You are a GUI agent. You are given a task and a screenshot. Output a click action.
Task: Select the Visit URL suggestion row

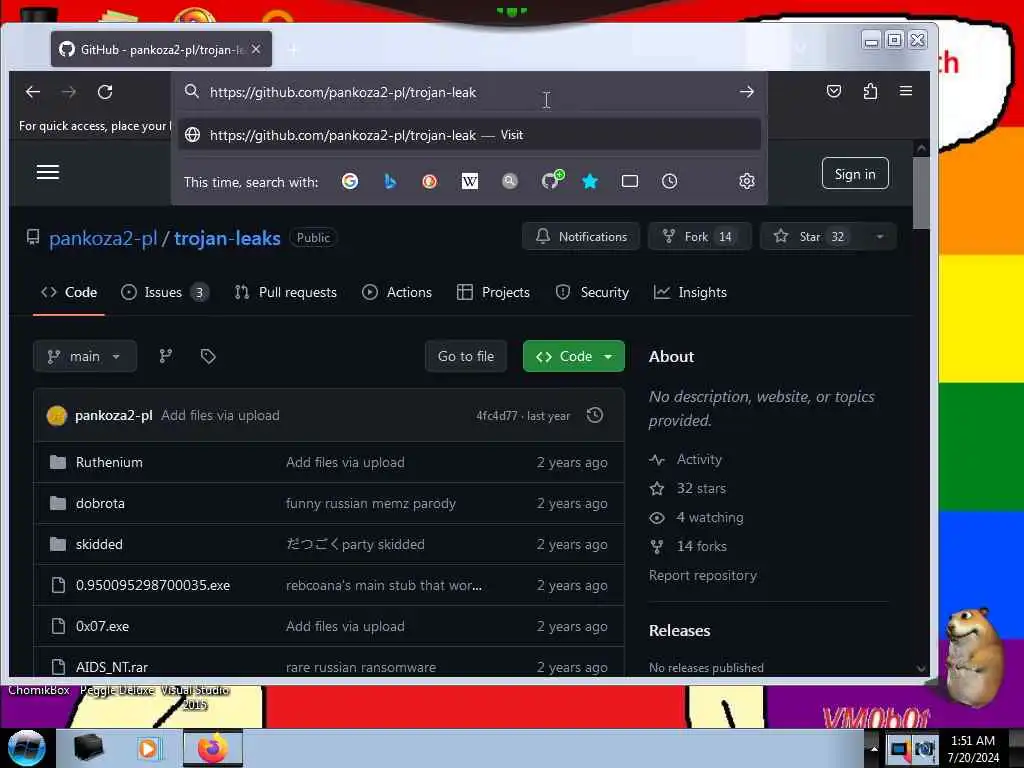pyautogui.click(x=470, y=135)
